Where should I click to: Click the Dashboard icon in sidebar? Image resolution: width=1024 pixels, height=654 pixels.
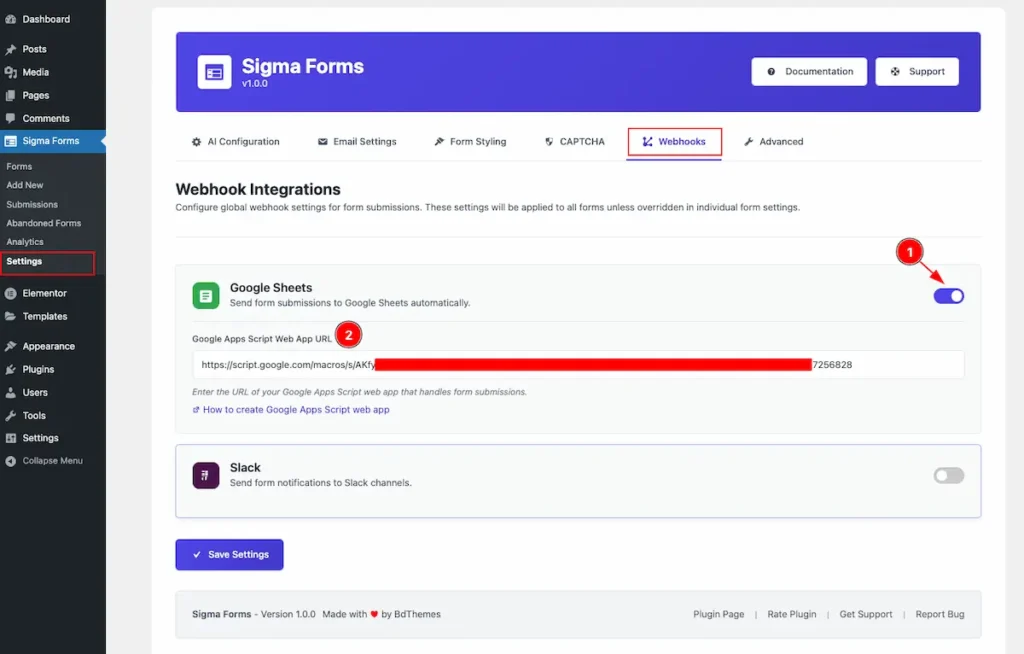[x=10, y=20]
